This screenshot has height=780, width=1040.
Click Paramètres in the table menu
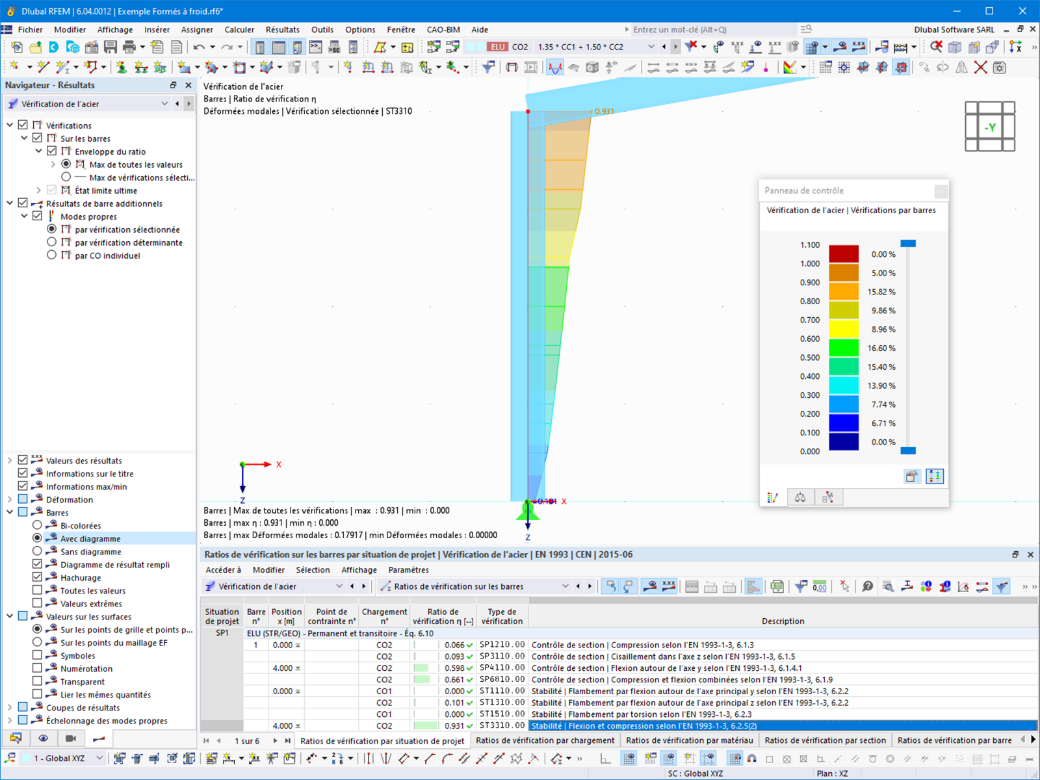tap(409, 570)
